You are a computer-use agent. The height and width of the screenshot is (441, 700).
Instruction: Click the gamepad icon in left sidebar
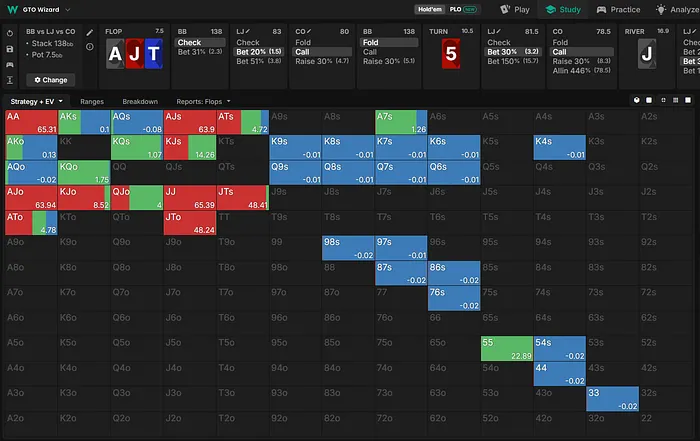pos(10,65)
